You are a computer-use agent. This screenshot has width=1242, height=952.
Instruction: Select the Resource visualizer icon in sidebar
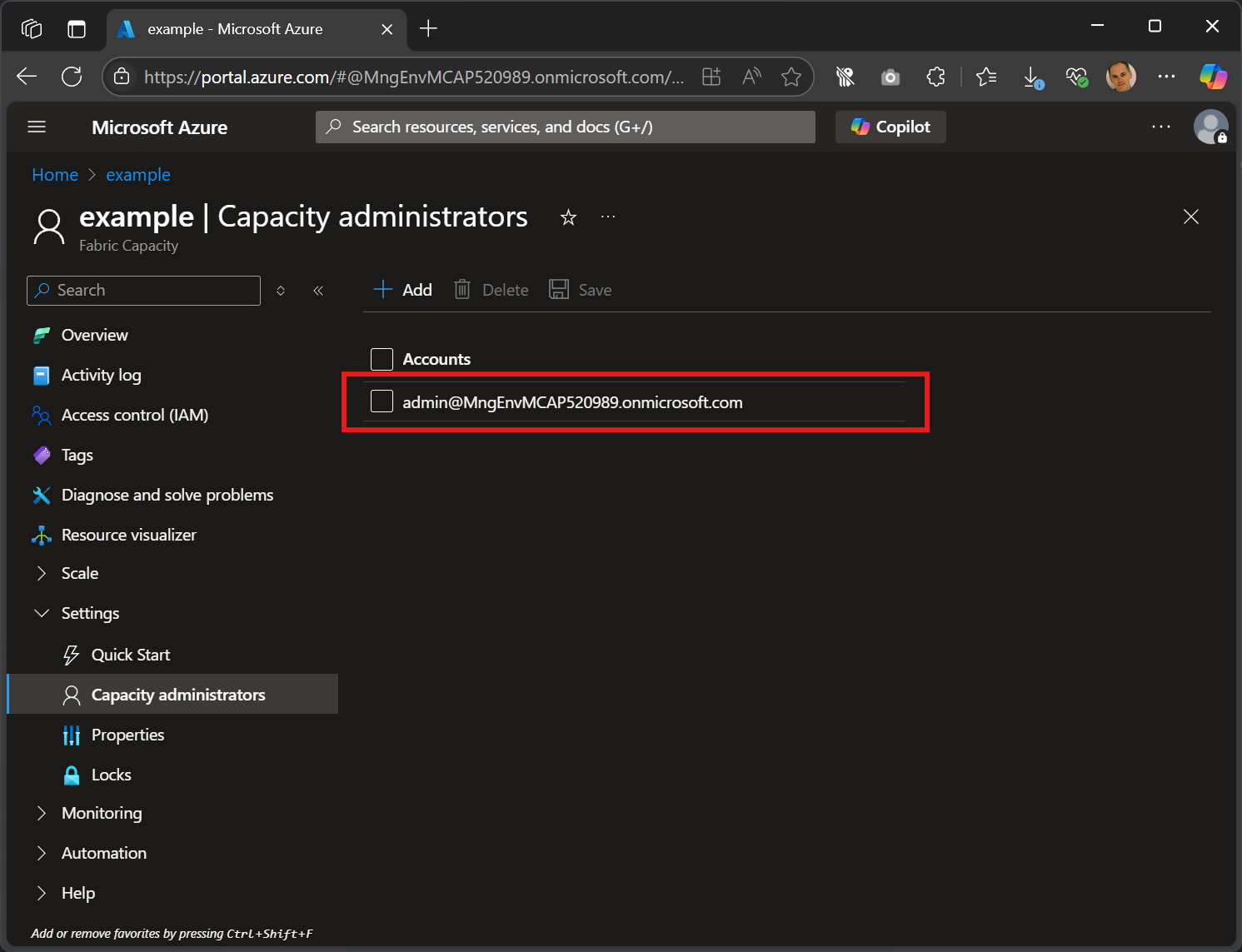42,534
